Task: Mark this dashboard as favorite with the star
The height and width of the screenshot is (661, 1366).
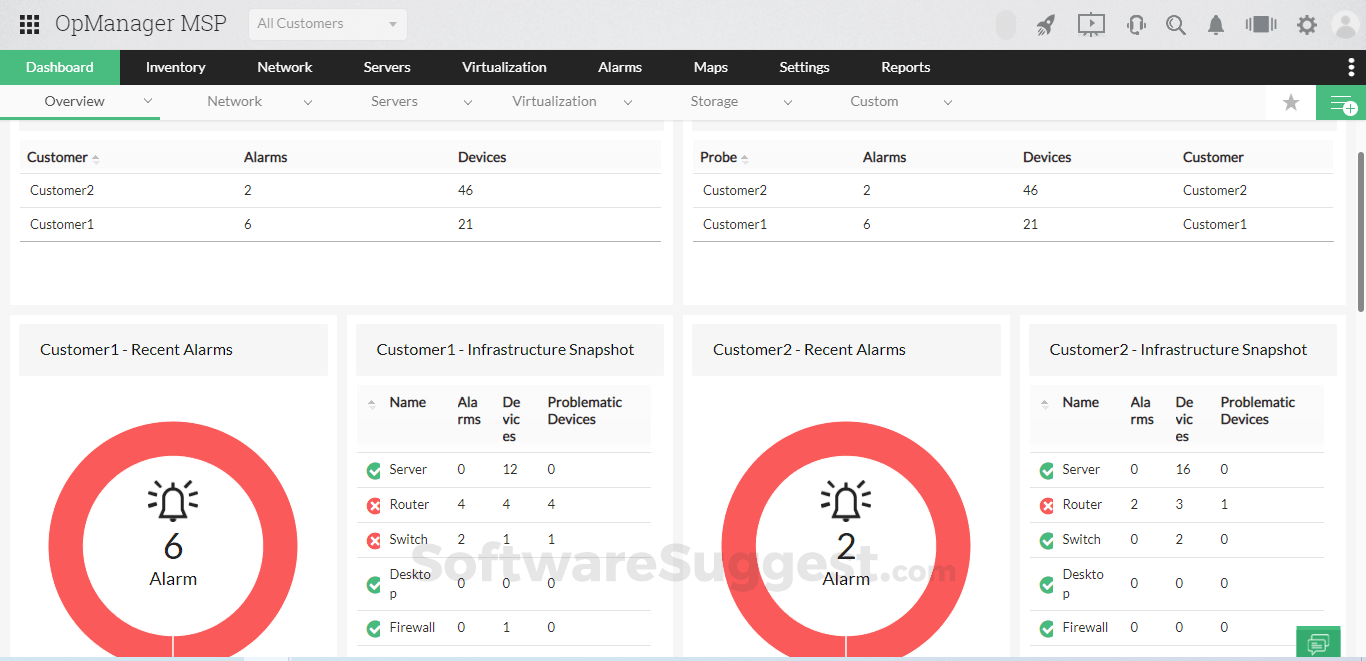Action: click(1290, 102)
